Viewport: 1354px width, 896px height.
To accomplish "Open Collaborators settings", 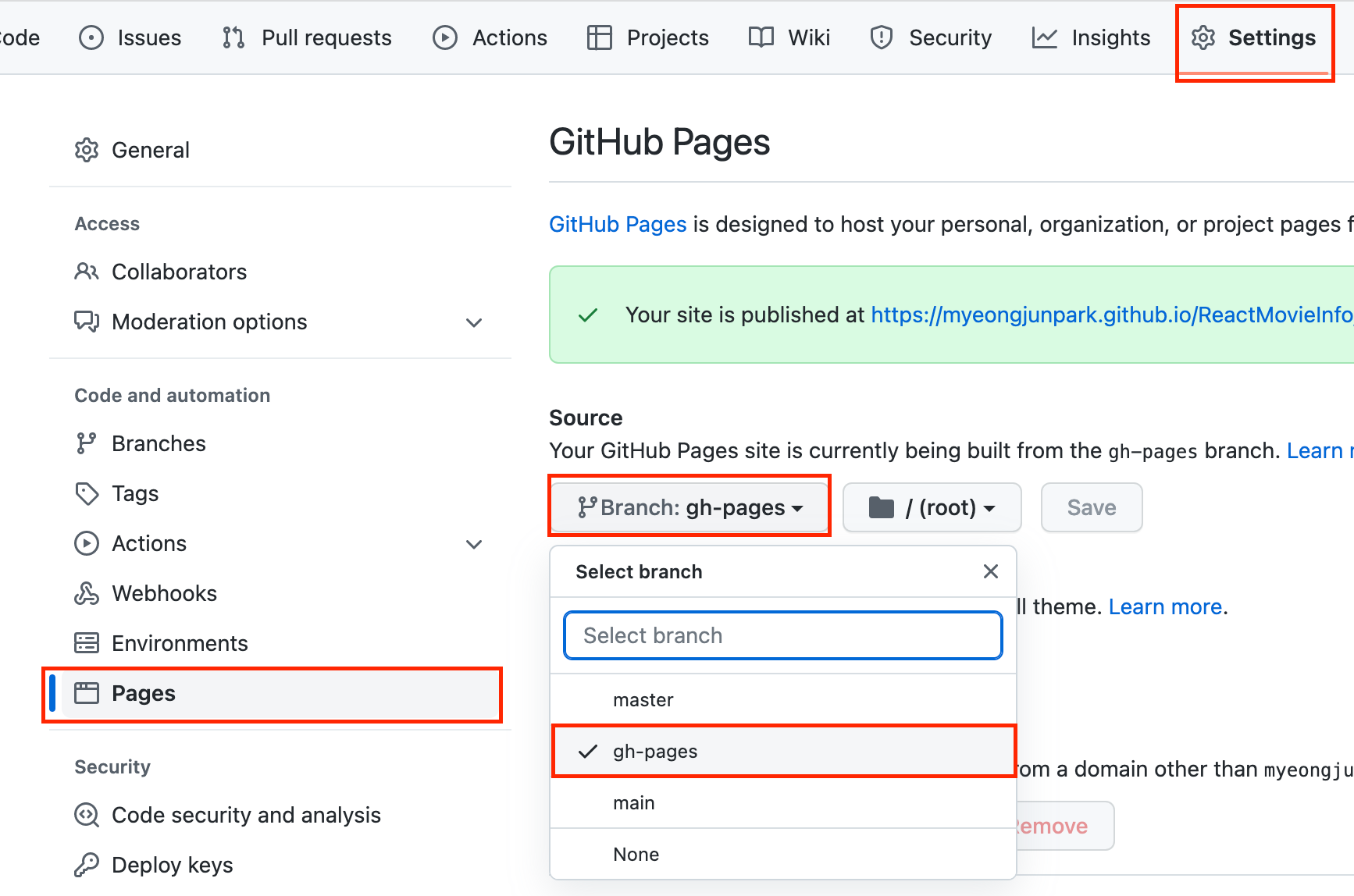I will [x=280, y=272].
